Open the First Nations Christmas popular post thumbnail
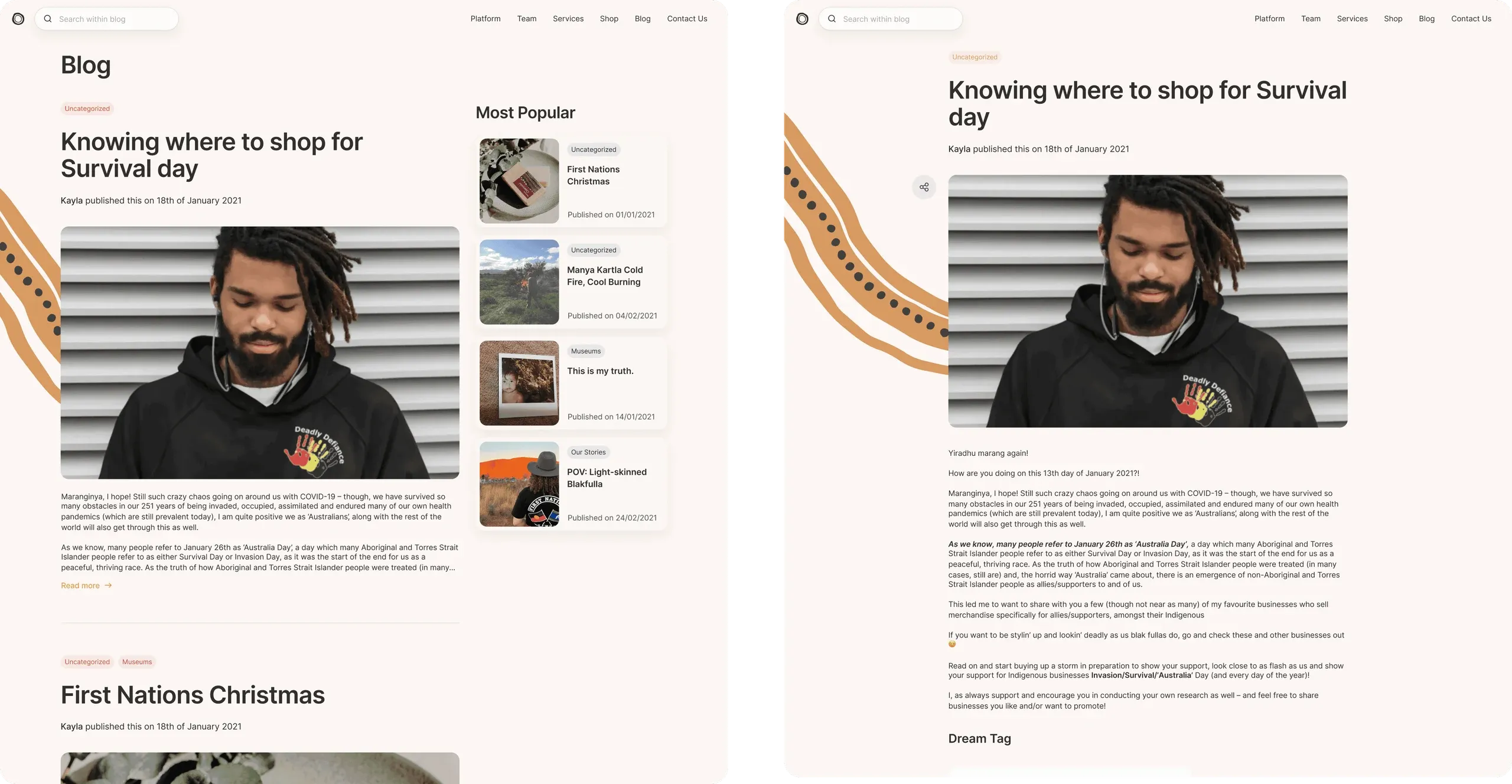This screenshot has width=1512, height=784. [519, 181]
